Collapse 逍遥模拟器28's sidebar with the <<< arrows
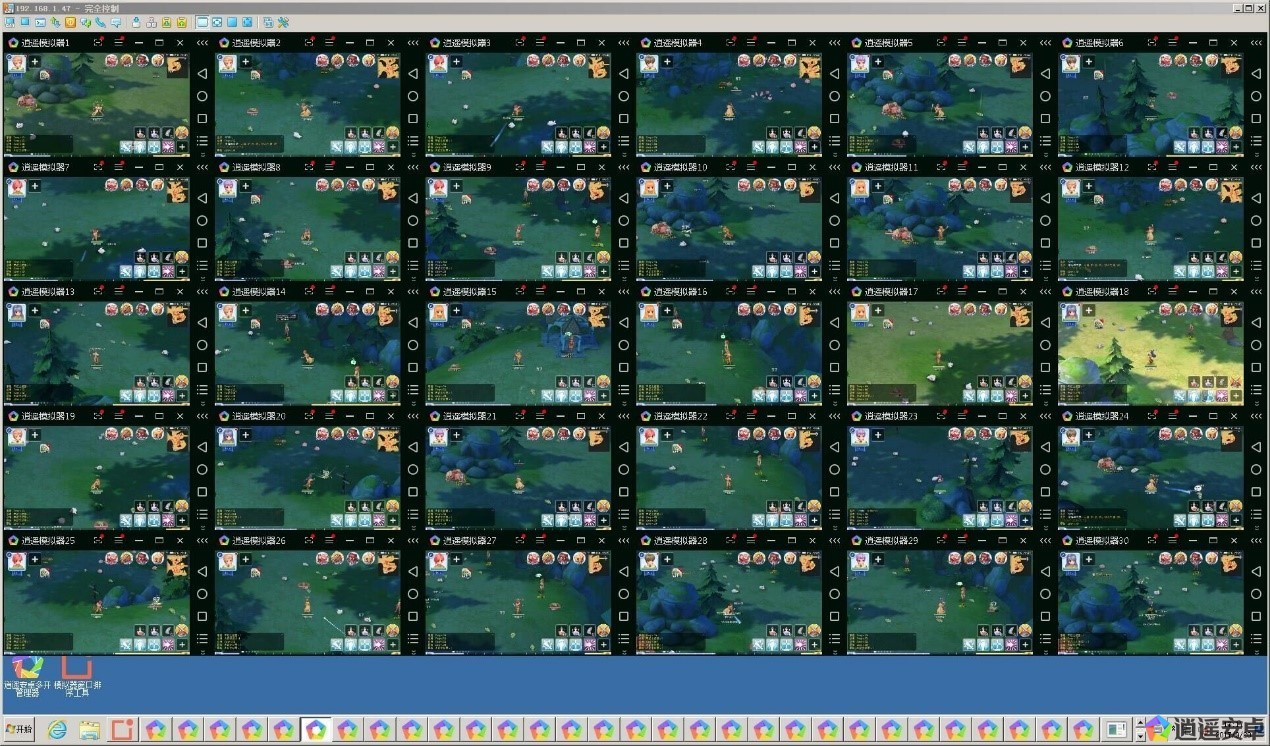 (835, 540)
